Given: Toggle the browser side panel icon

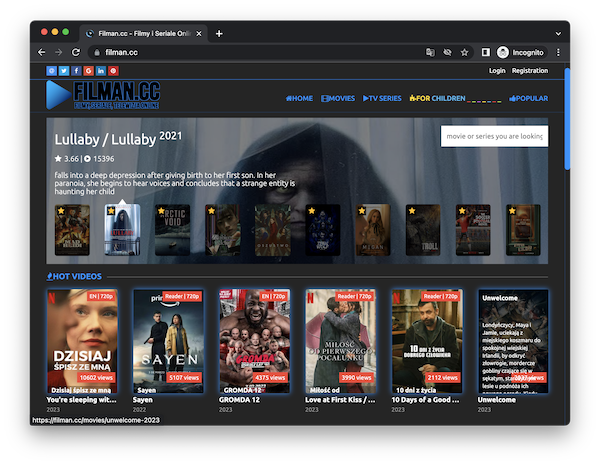Looking at the screenshot, I should (486, 52).
